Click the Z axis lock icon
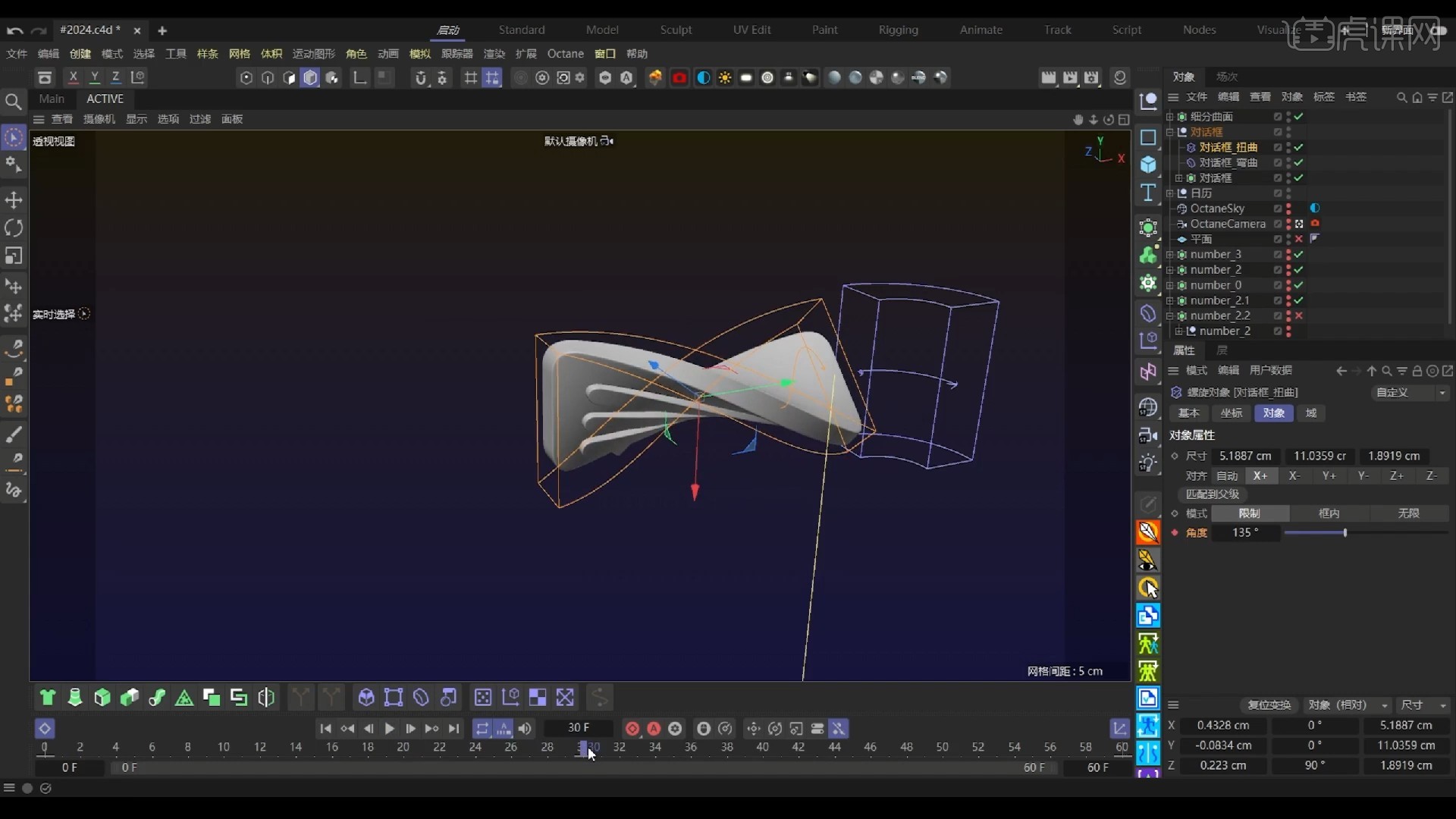The image size is (1456, 819). [x=115, y=77]
